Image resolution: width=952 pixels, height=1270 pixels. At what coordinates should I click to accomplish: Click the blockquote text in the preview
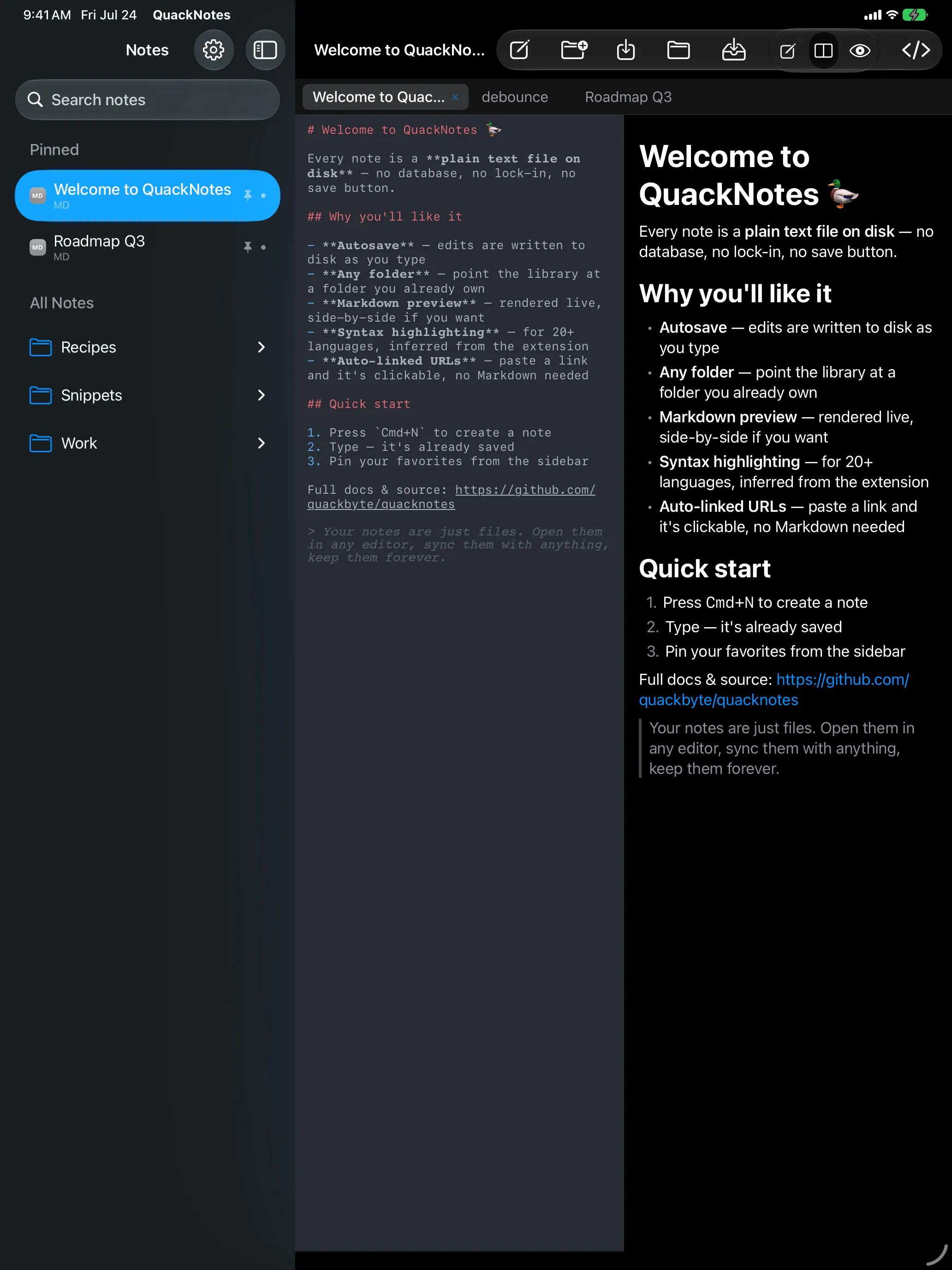point(781,749)
